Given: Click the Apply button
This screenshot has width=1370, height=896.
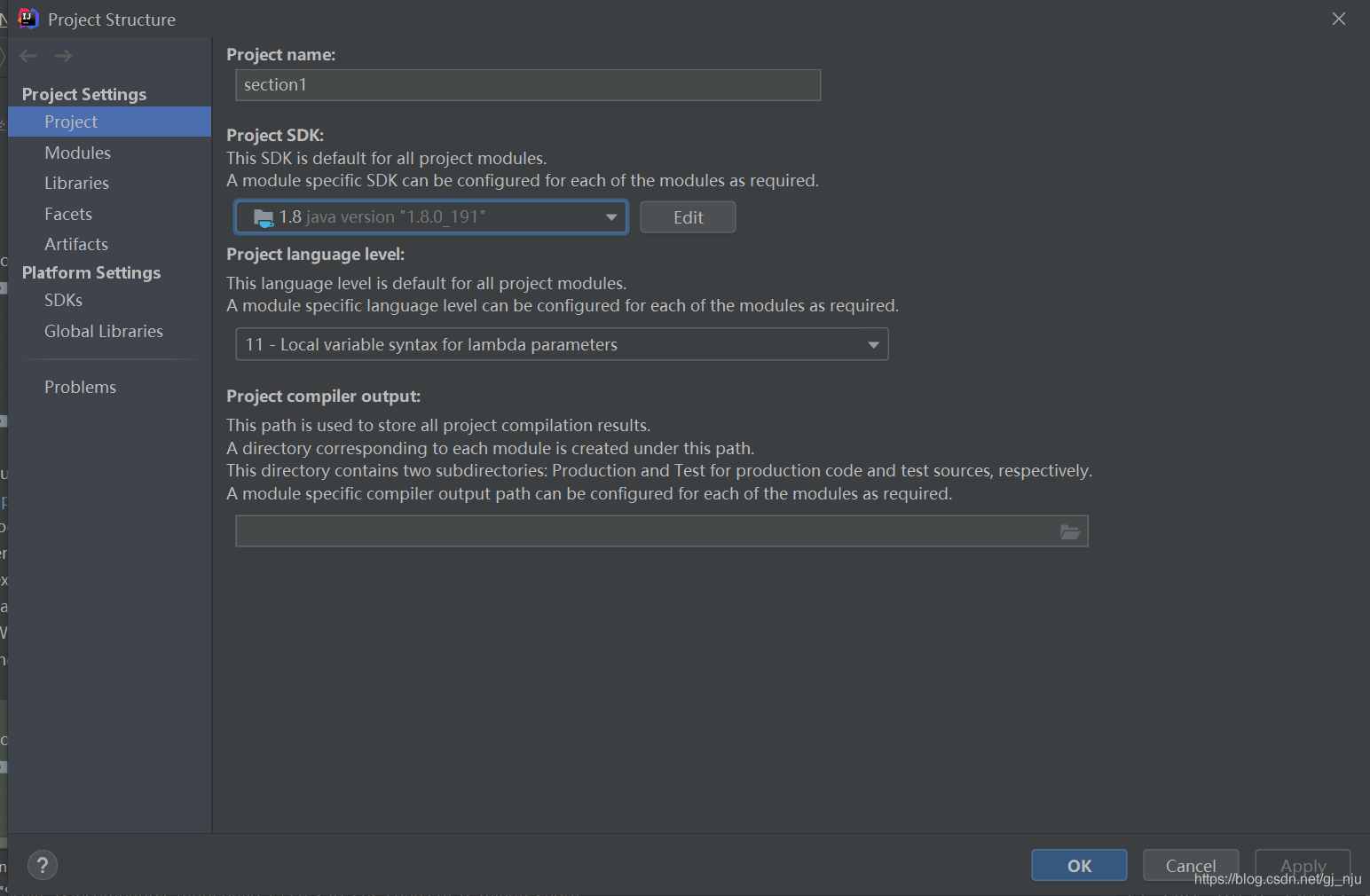Looking at the screenshot, I should (1303, 865).
